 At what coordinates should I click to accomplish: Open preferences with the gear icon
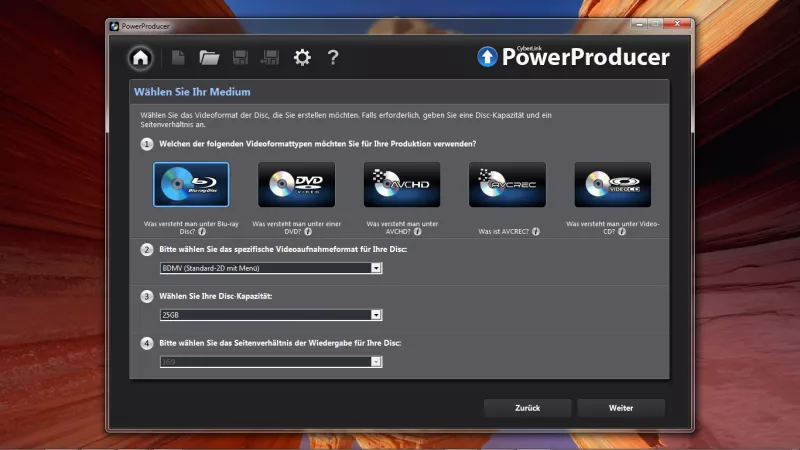pyautogui.click(x=302, y=58)
